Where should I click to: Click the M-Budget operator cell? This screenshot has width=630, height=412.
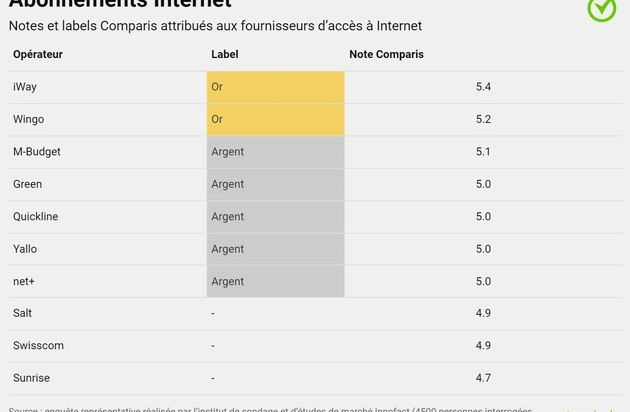pos(35,152)
